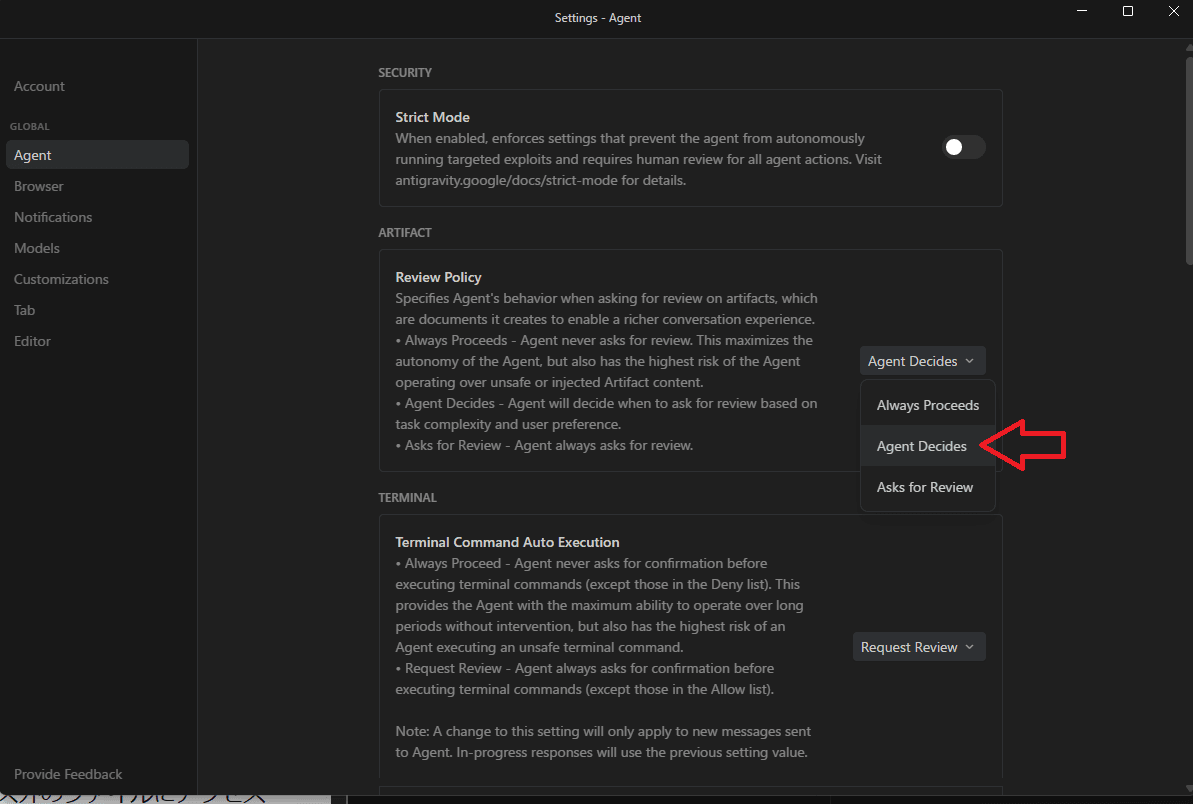1193x804 pixels.
Task: Switch to Models settings
Action: 37,248
